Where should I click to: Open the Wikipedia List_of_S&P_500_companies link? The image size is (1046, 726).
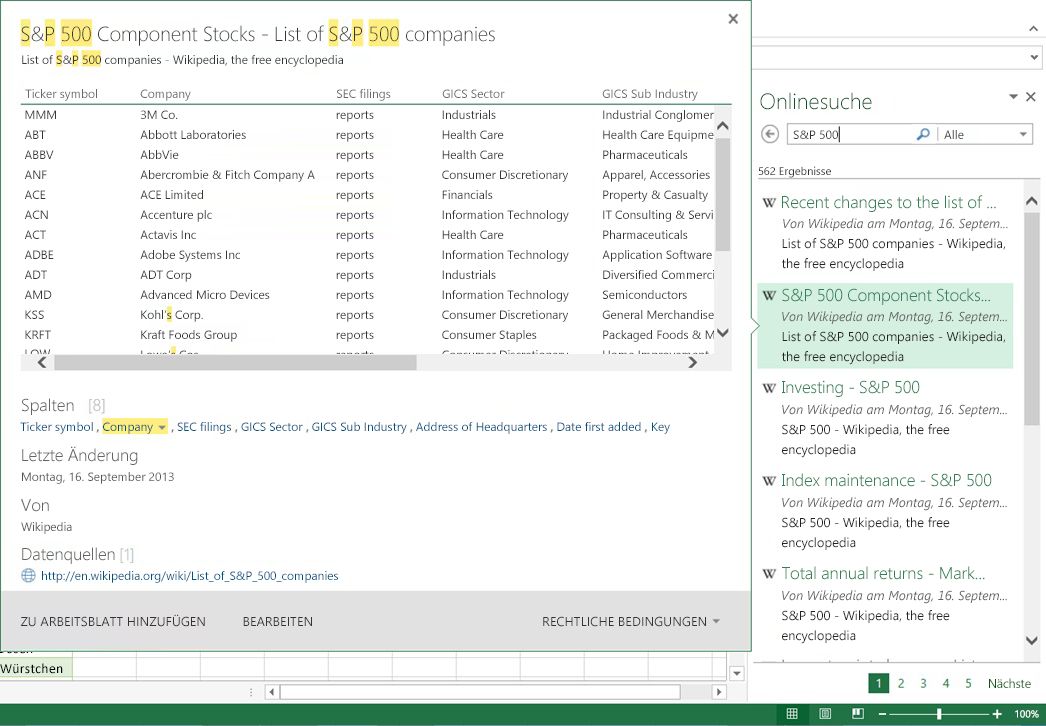click(189, 575)
